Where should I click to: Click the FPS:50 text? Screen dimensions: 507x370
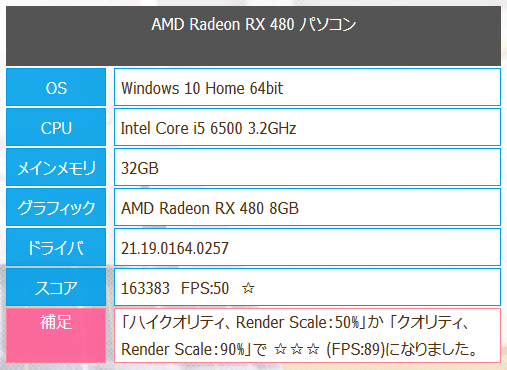pyautogui.click(x=205, y=288)
